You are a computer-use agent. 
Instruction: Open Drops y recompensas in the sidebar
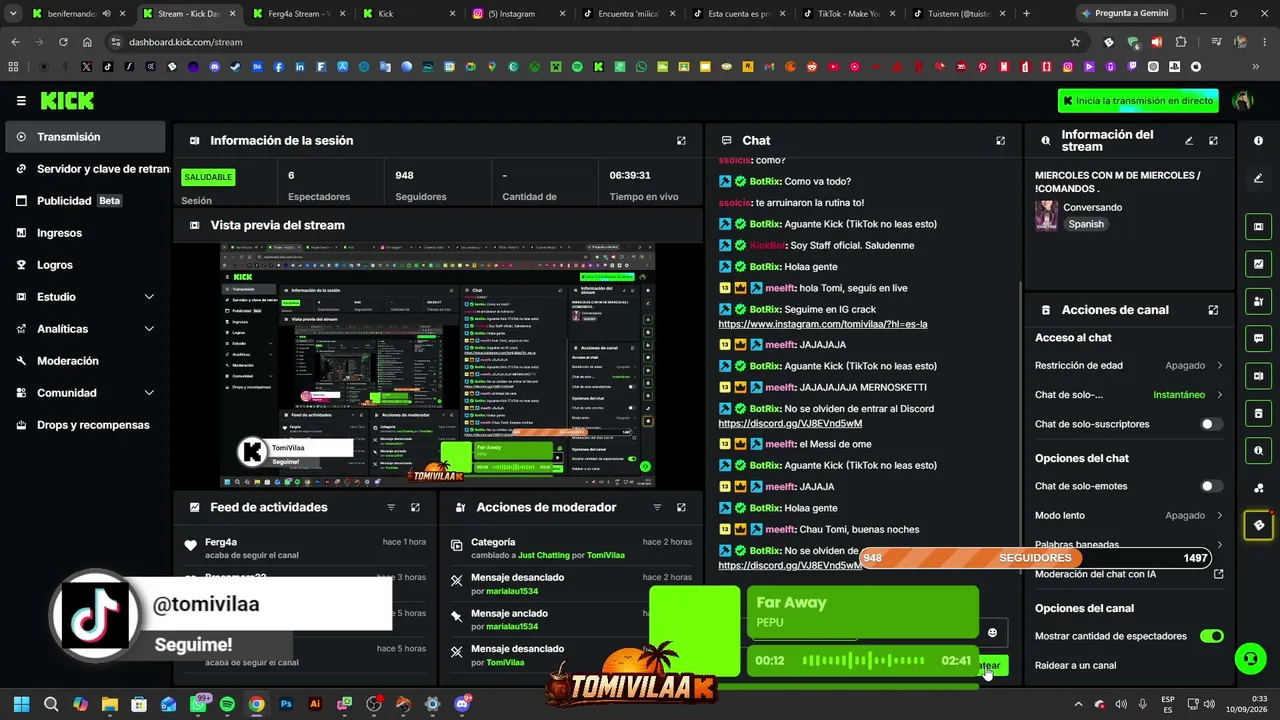coord(85,425)
